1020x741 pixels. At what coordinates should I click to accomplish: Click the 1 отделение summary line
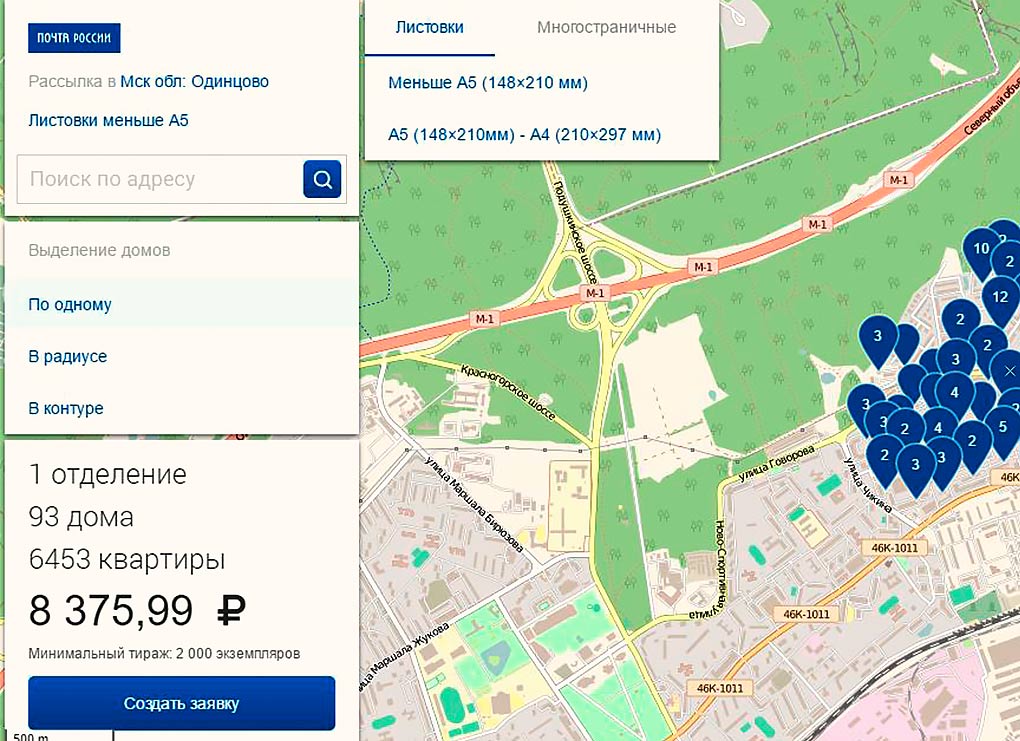click(108, 474)
